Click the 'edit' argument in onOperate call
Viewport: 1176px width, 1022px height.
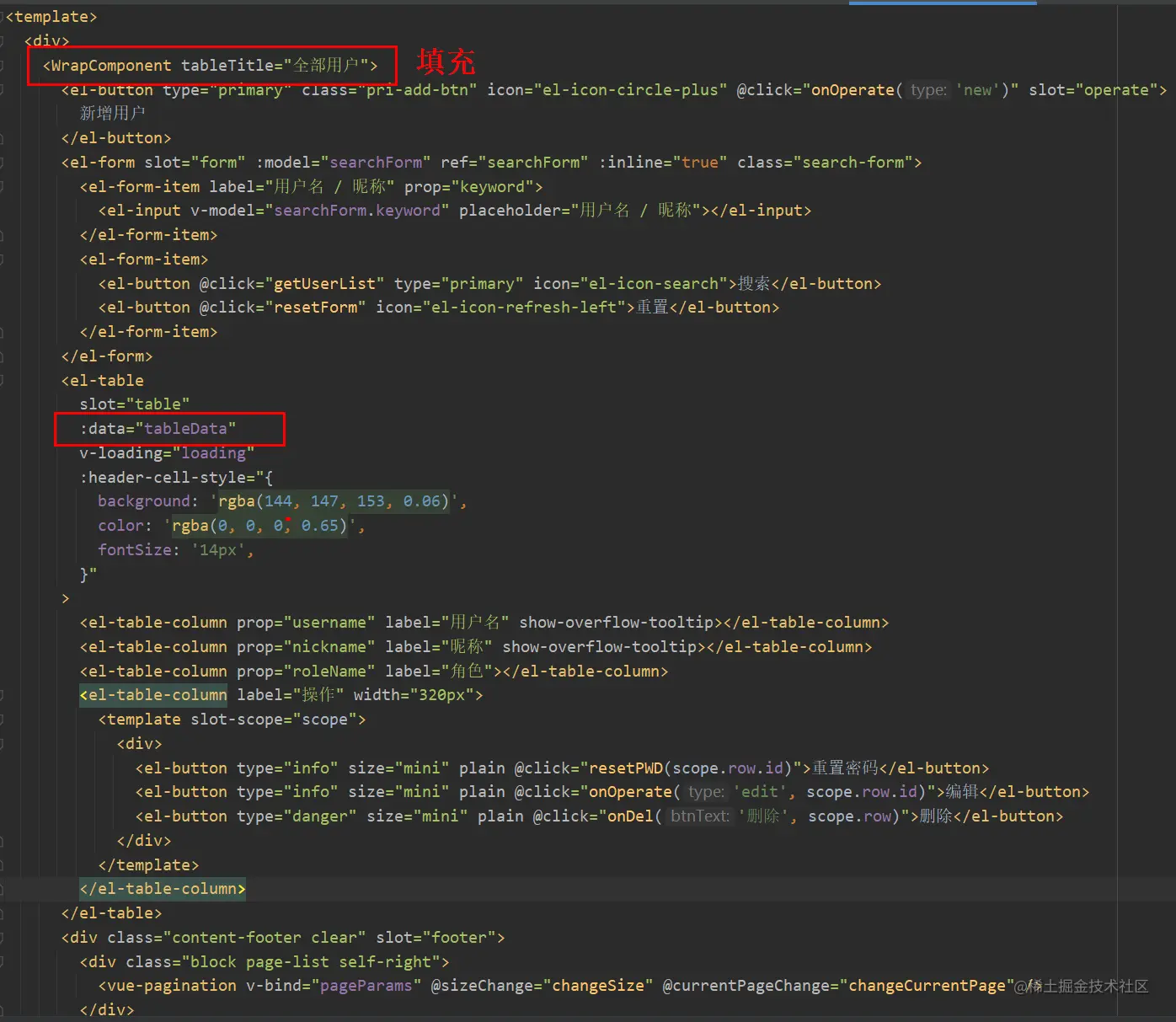[x=760, y=792]
